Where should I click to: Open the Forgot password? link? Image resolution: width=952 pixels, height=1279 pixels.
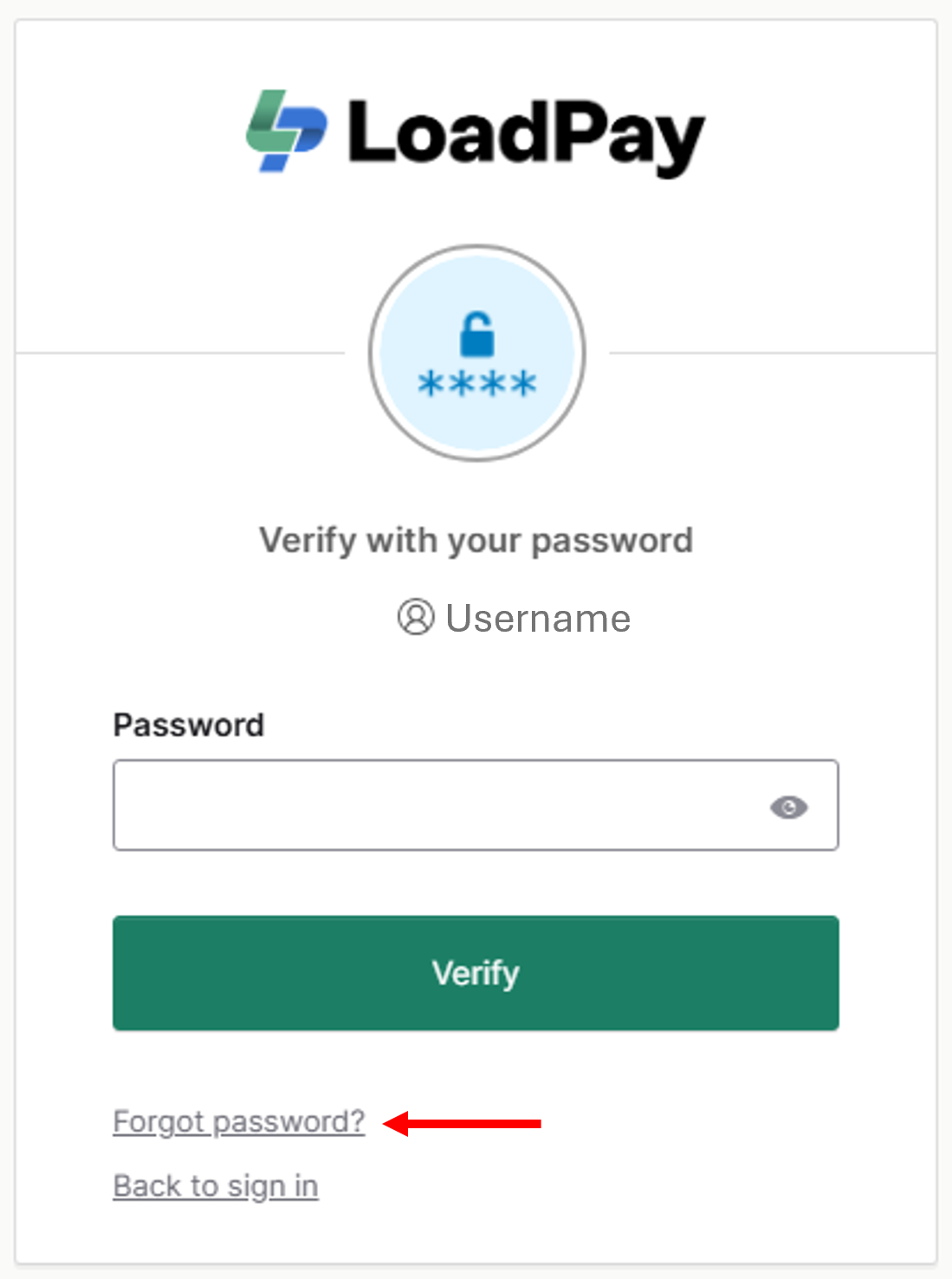(x=239, y=1122)
